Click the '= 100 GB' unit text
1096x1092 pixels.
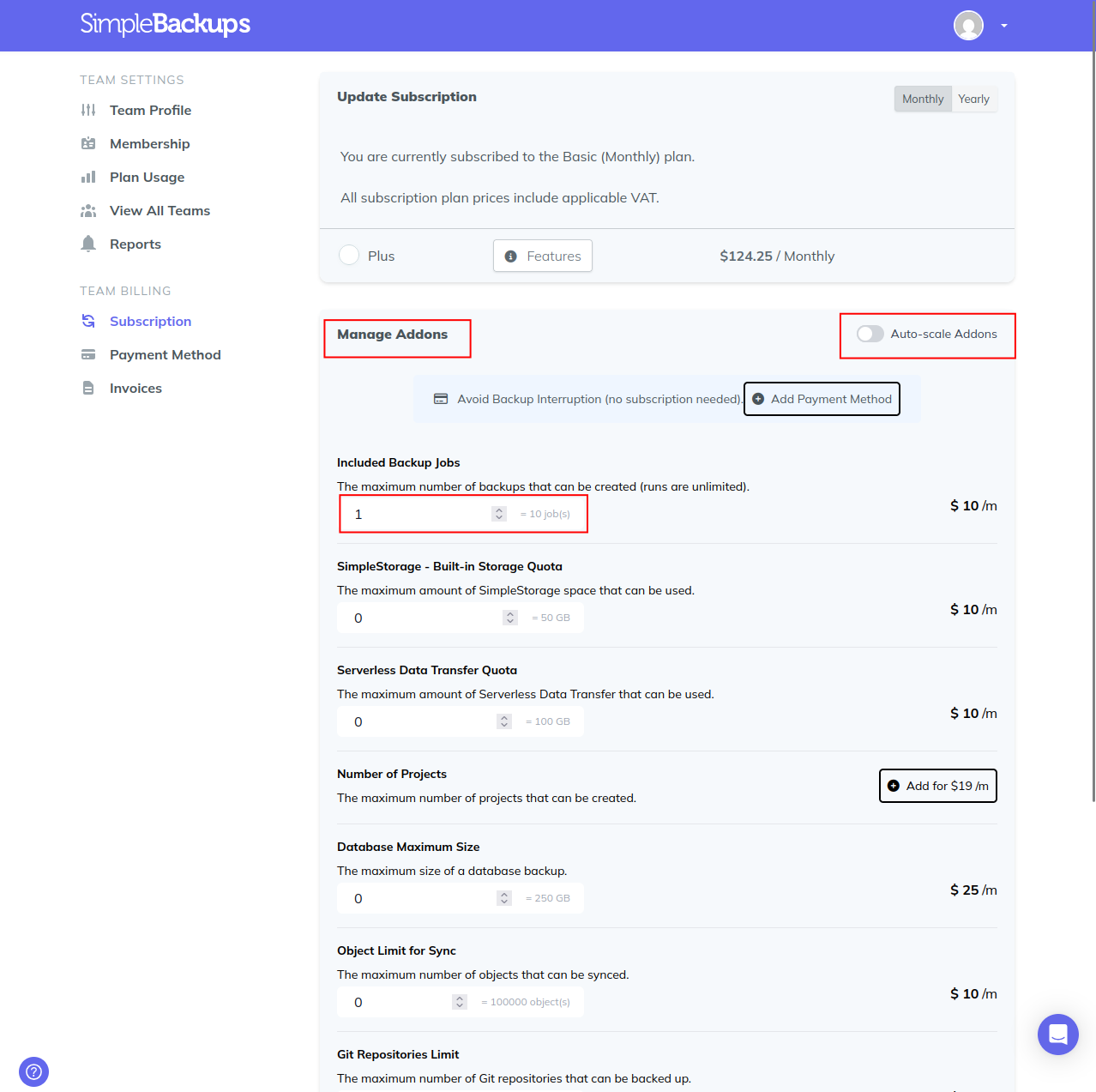(x=548, y=721)
